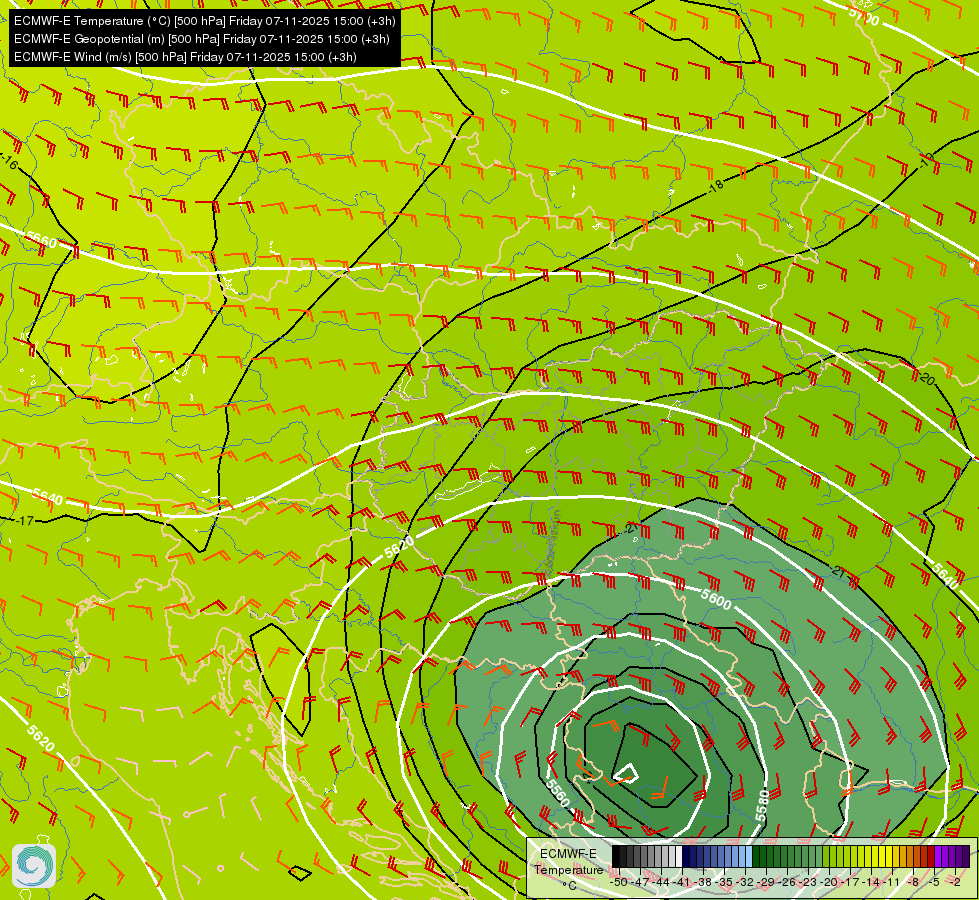The image size is (979, 900).
Task: Click the 5700 geopotential contour label
Action: click(864, 16)
